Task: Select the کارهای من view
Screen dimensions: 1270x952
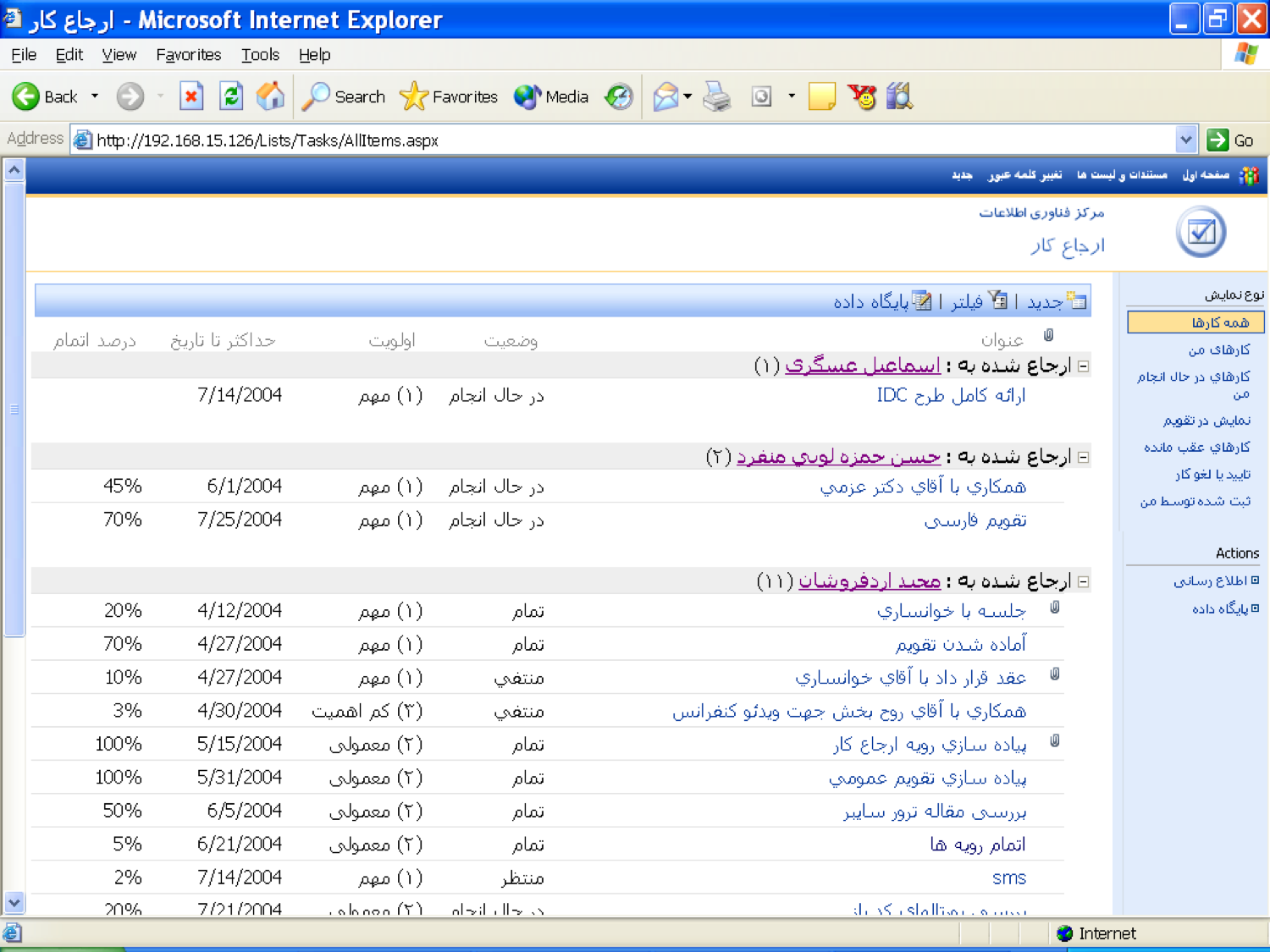Action: coord(1219,349)
